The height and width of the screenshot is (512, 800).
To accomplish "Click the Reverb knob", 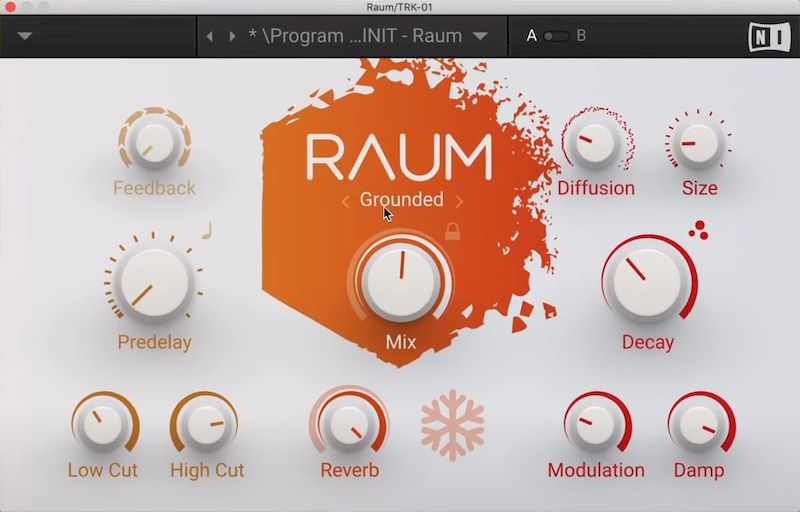I will pos(349,423).
